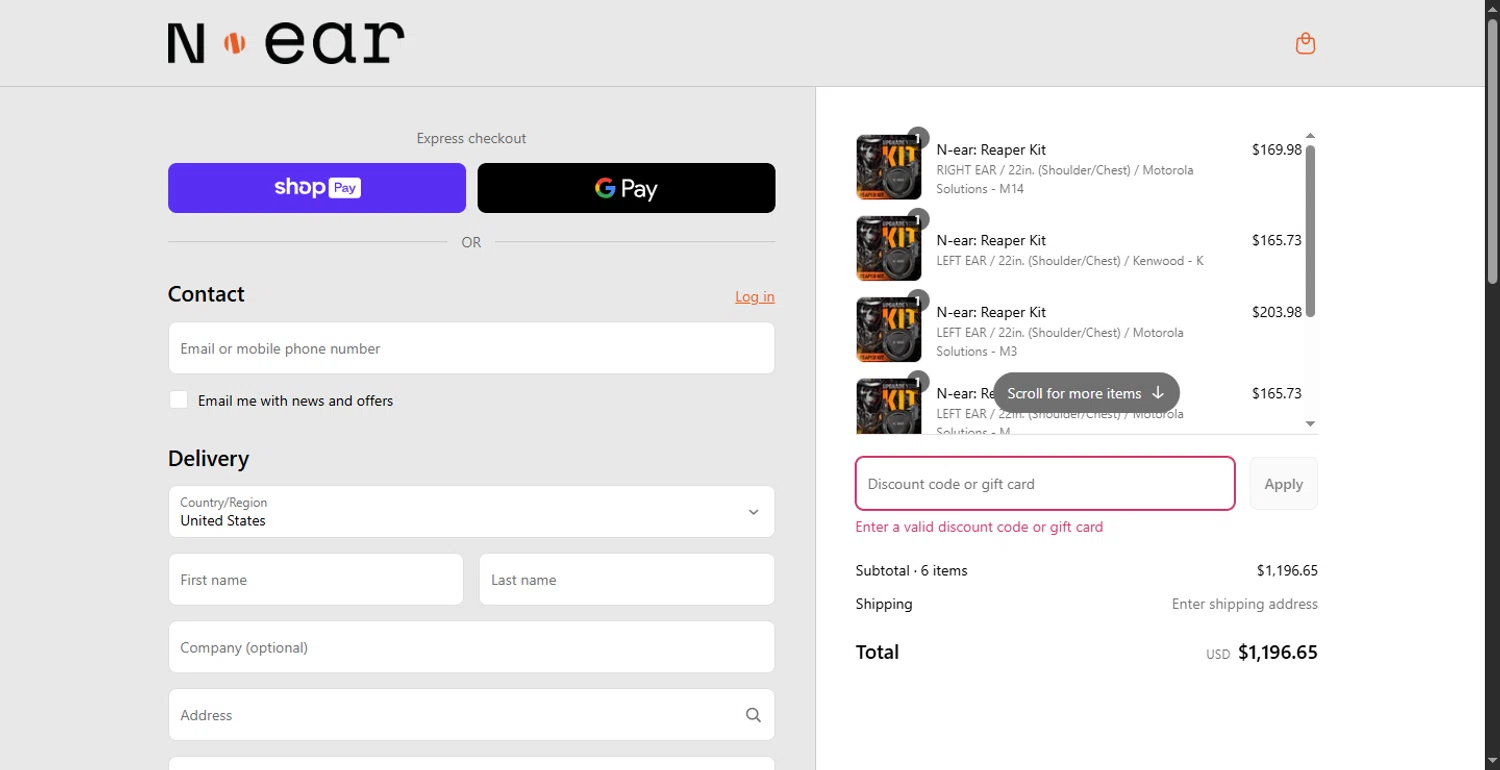
Task: Click the order list scroll up arrow
Action: tap(1310, 136)
